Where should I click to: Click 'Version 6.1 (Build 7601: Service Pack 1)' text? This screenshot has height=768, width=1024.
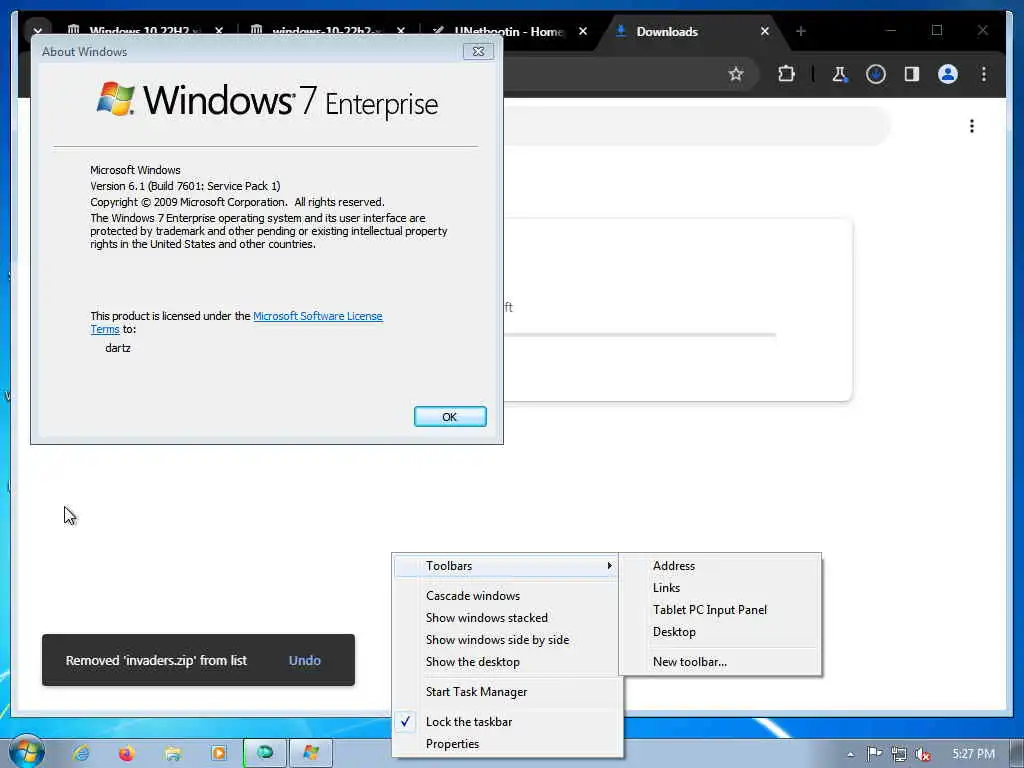click(185, 186)
